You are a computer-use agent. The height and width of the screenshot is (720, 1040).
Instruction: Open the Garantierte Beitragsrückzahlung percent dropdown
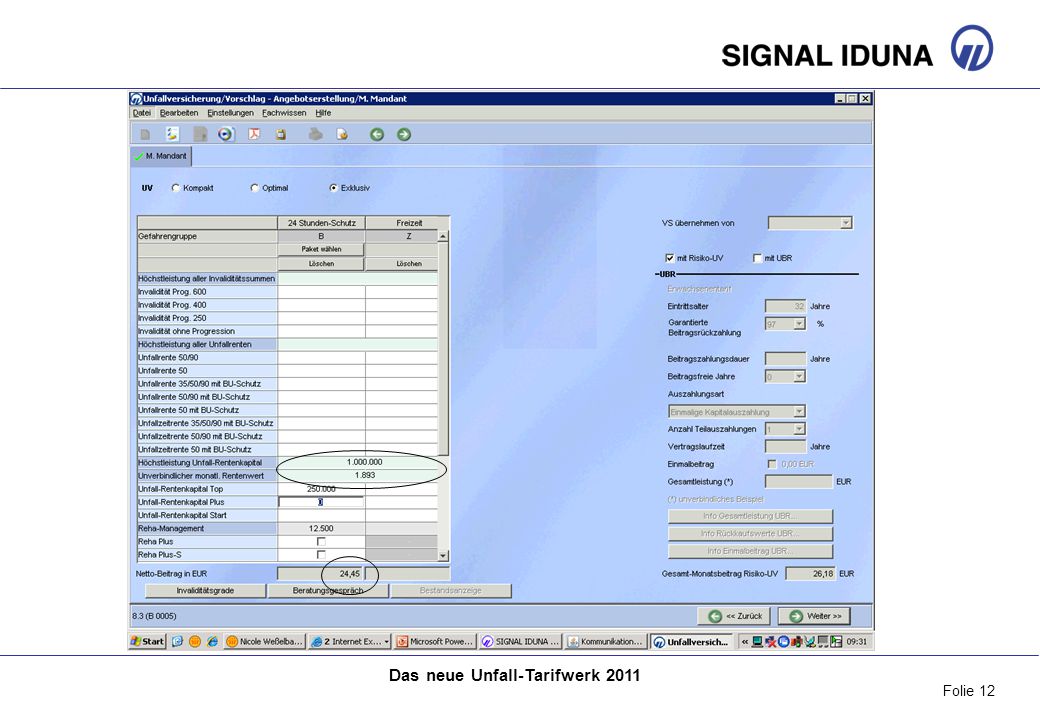pyautogui.click(x=799, y=324)
